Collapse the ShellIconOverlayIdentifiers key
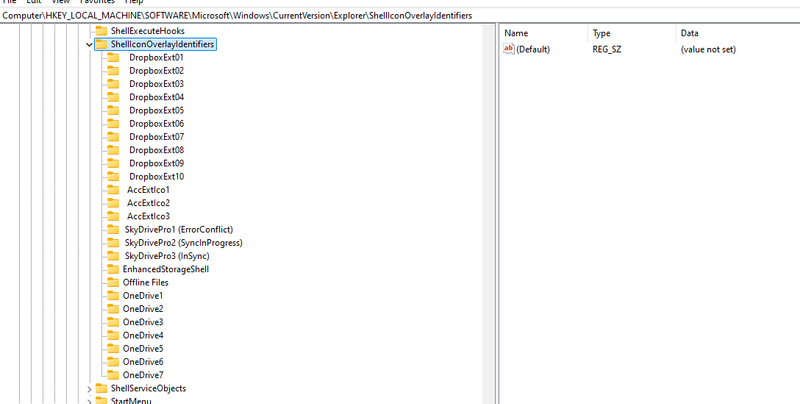 point(90,45)
